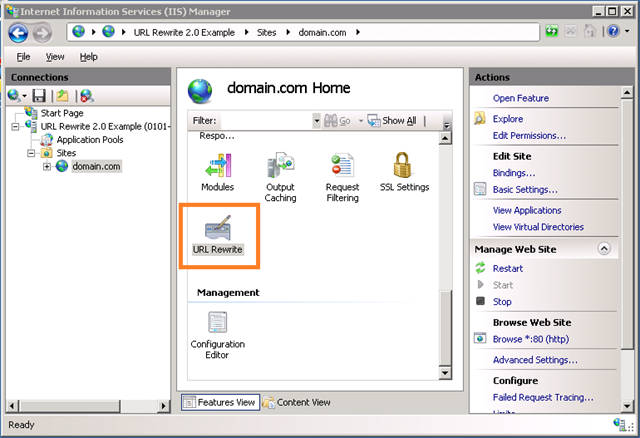Collapse the Sites tree node
Viewport: 640px width, 438px height.
(x=31, y=153)
